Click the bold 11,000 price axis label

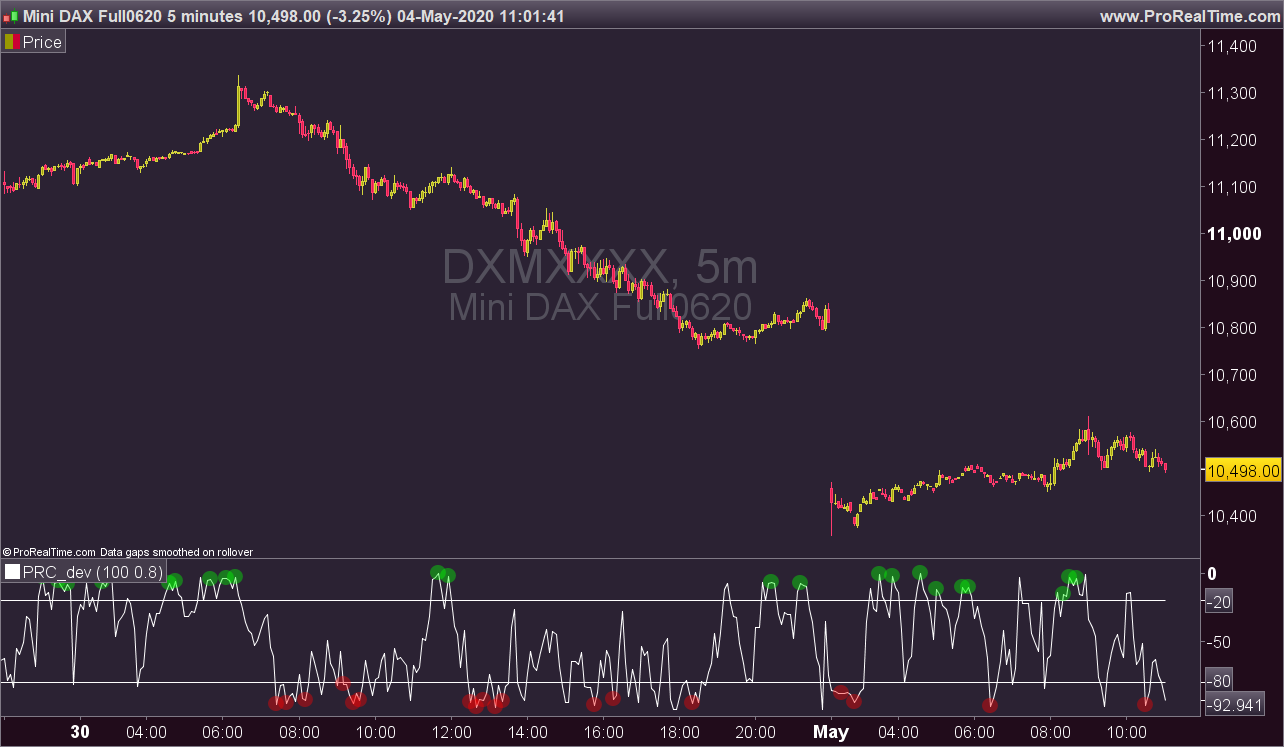click(x=1232, y=234)
